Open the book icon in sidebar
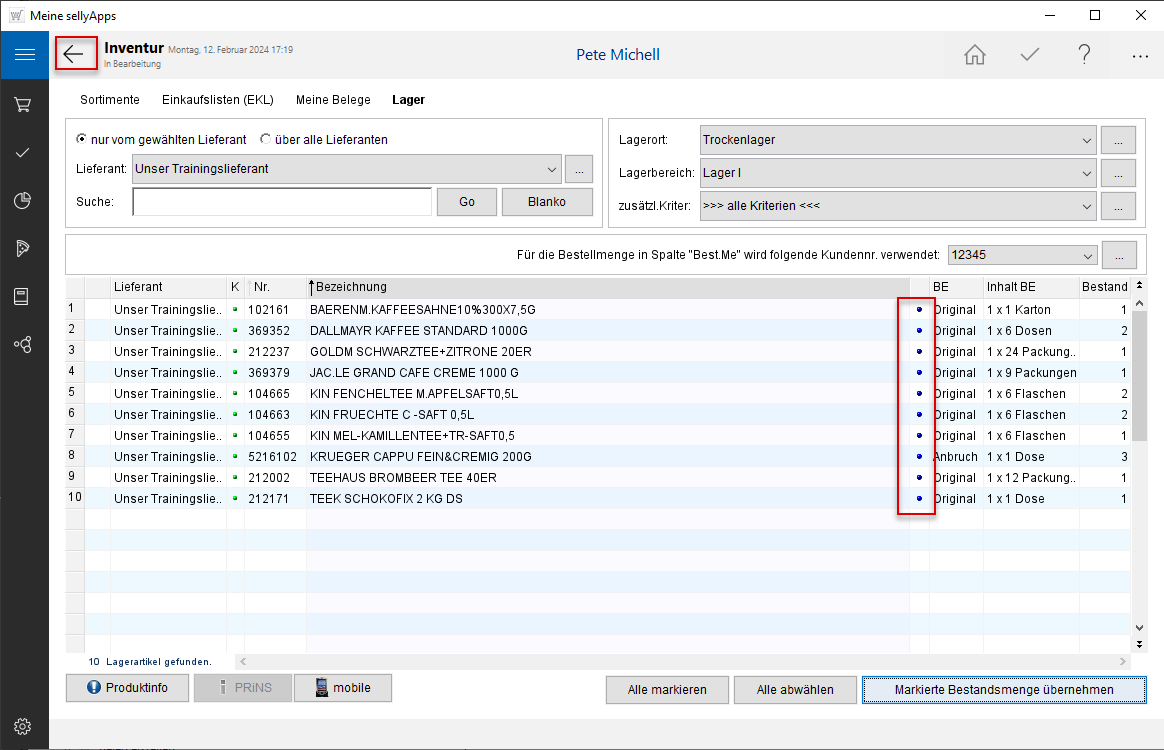This screenshot has height=750, width=1164. click(24, 296)
